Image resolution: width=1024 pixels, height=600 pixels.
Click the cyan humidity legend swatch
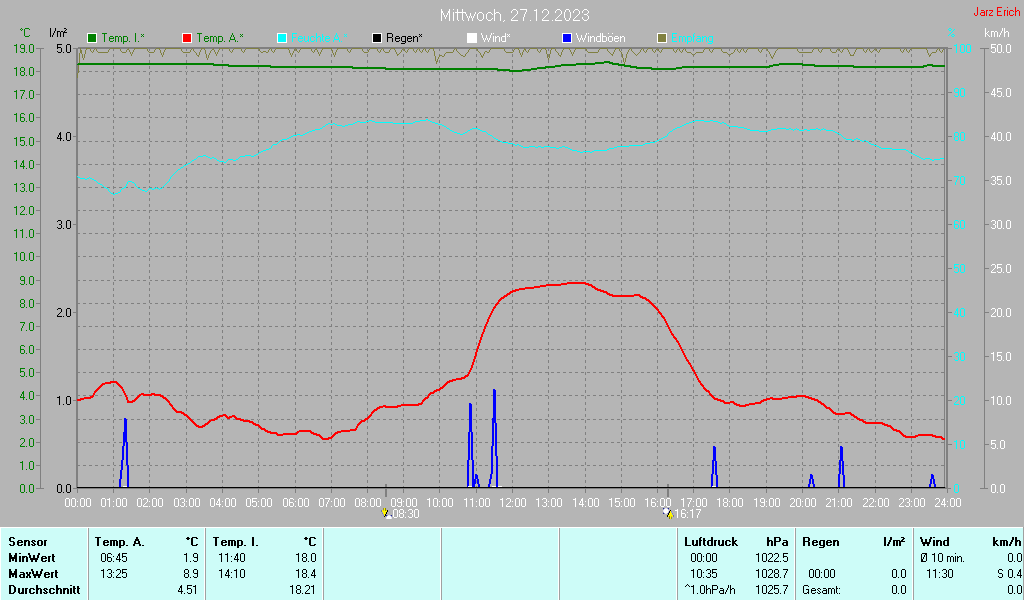282,38
